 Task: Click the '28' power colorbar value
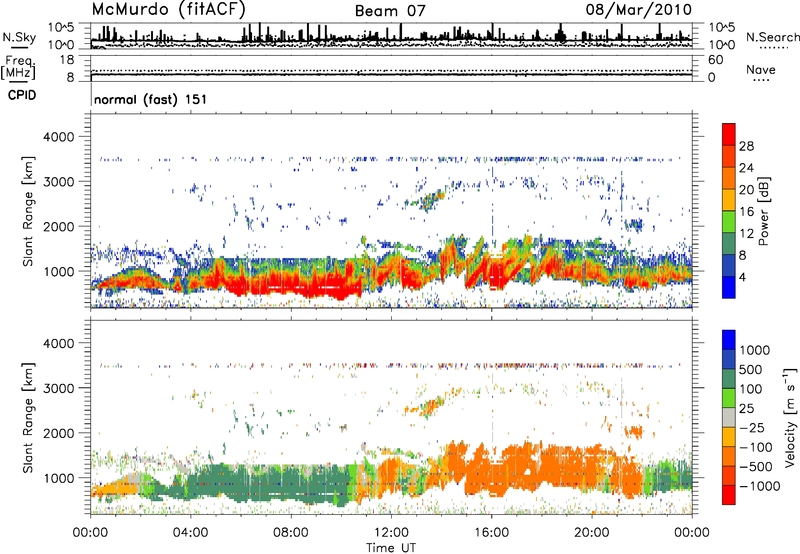coord(746,146)
